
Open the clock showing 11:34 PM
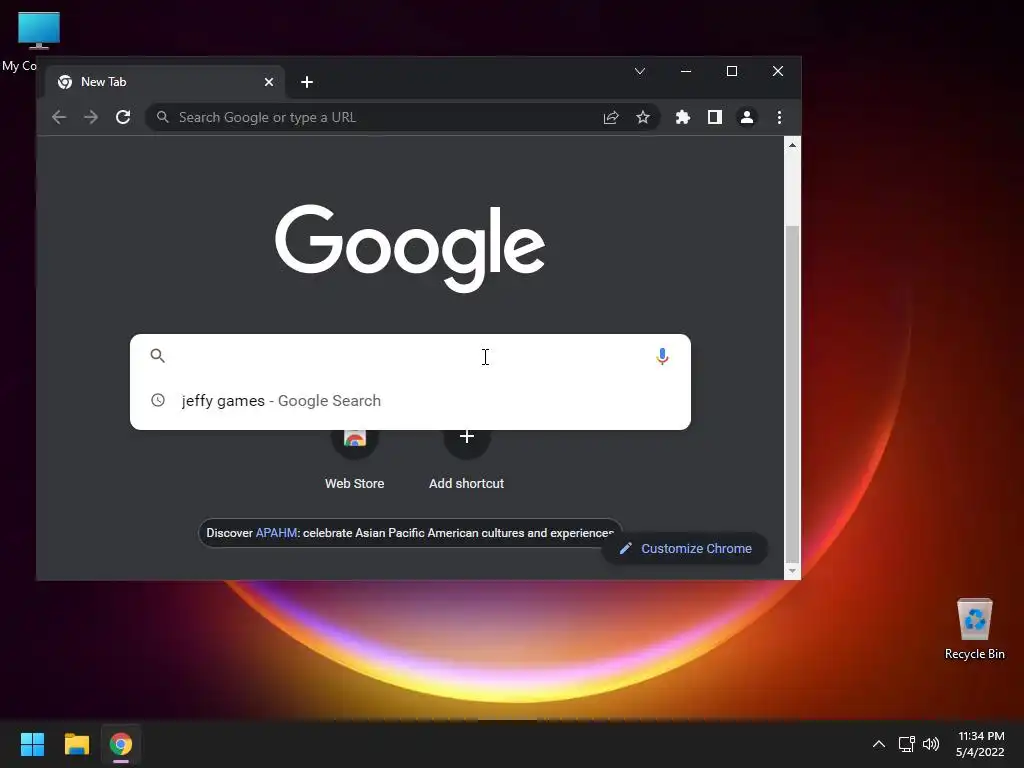(x=980, y=744)
